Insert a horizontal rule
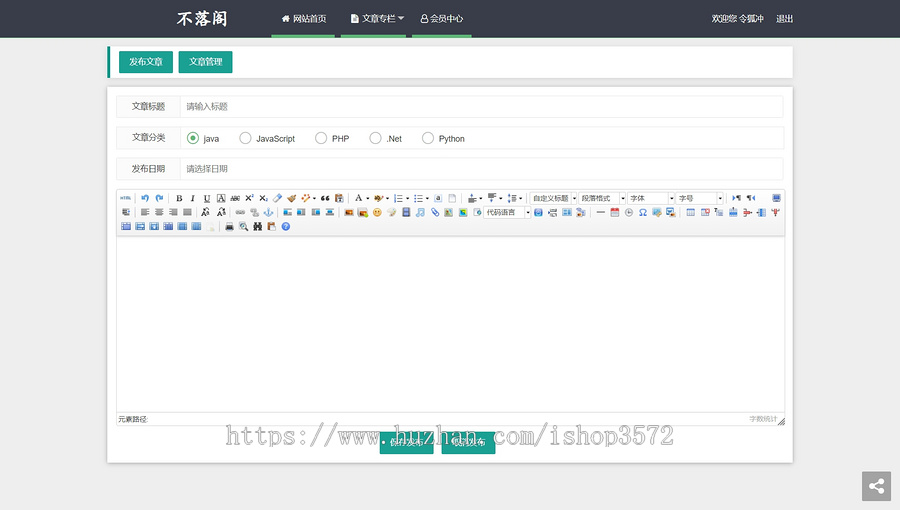Viewport: 900px width, 510px height. coord(600,212)
